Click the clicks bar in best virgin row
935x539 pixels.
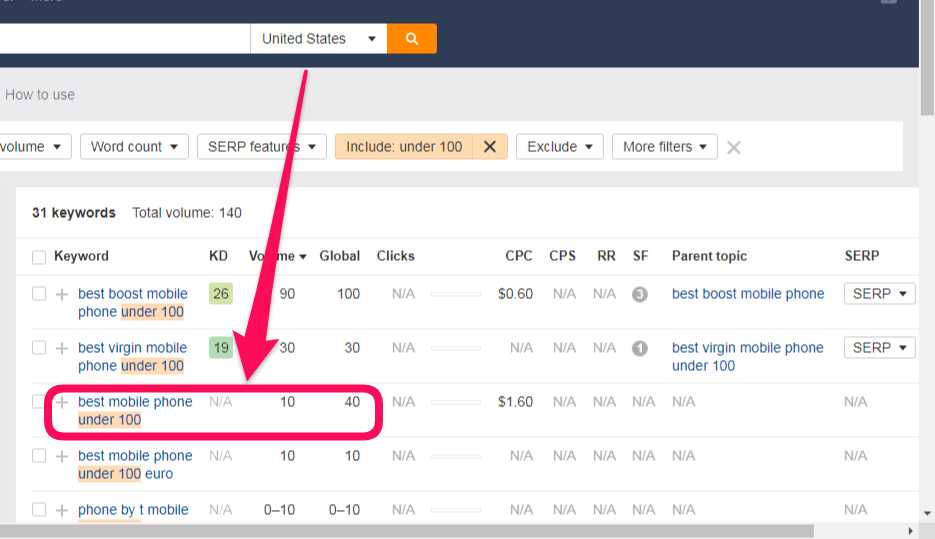[456, 348]
